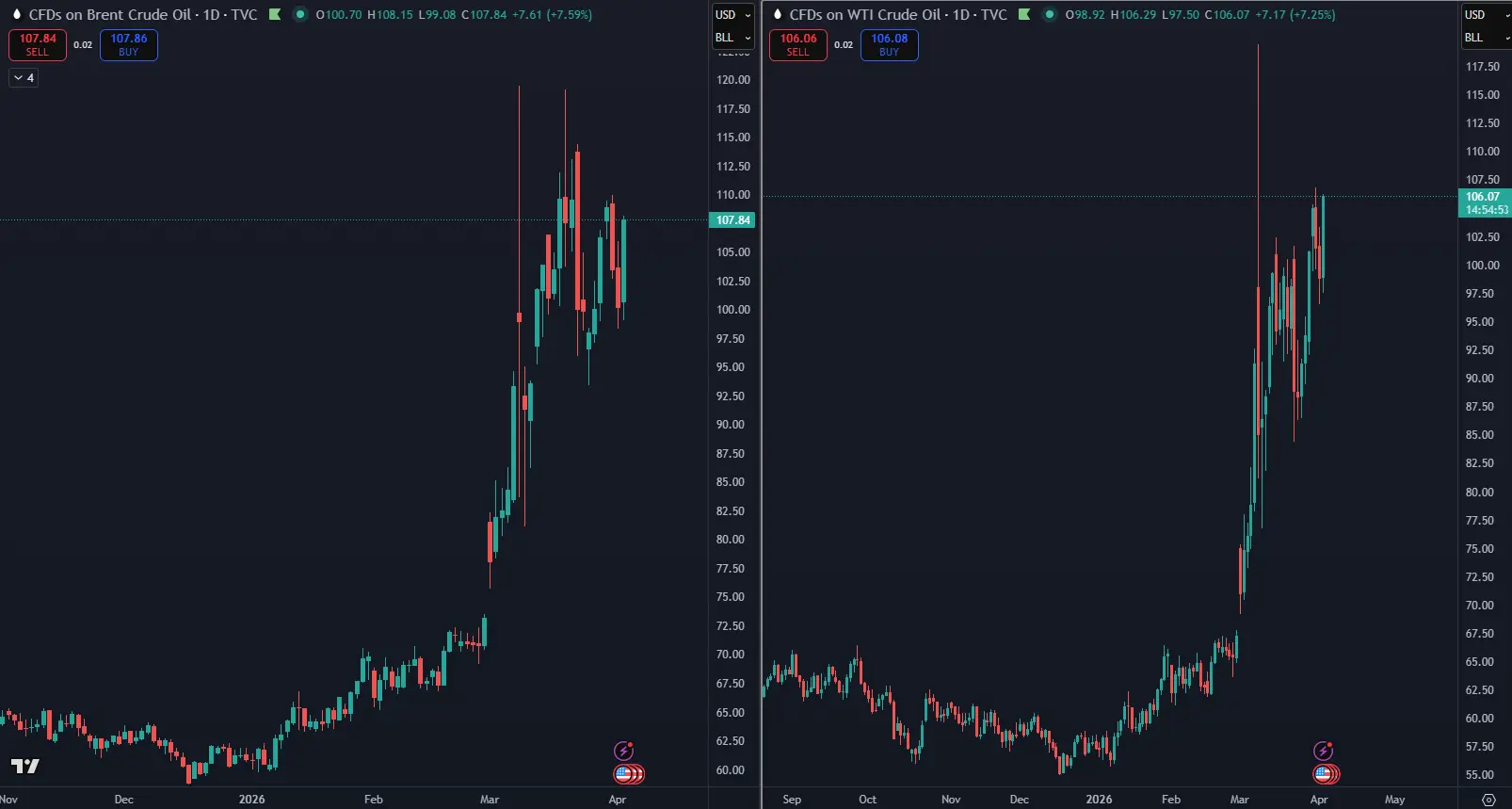Viewport: 1512px width, 809px height.
Task: Open the BLL unit dropdown on WTI chart
Action: pyautogui.click(x=1486, y=38)
